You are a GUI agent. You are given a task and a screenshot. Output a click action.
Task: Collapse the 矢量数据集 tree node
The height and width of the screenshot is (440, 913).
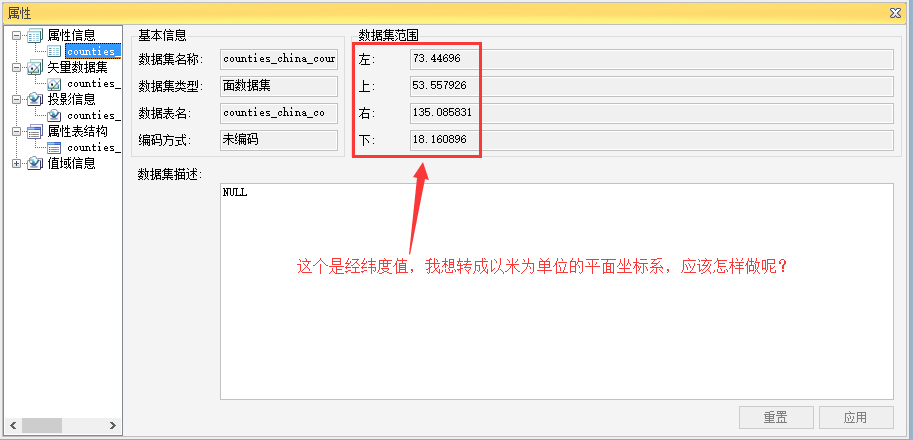coord(16,68)
